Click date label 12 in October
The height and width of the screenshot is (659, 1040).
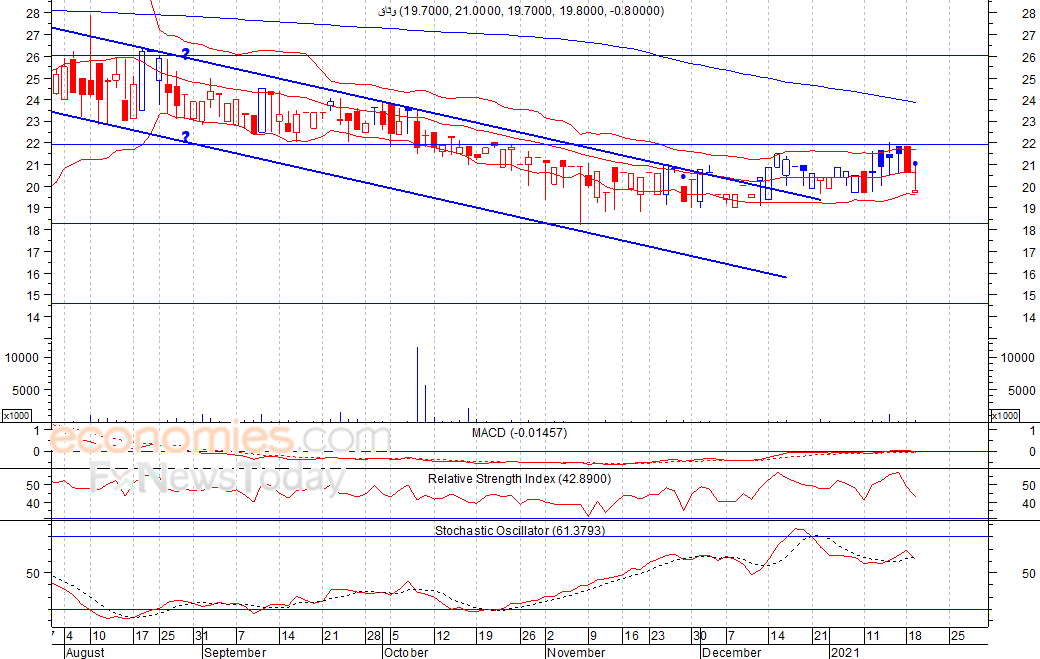[x=442, y=636]
